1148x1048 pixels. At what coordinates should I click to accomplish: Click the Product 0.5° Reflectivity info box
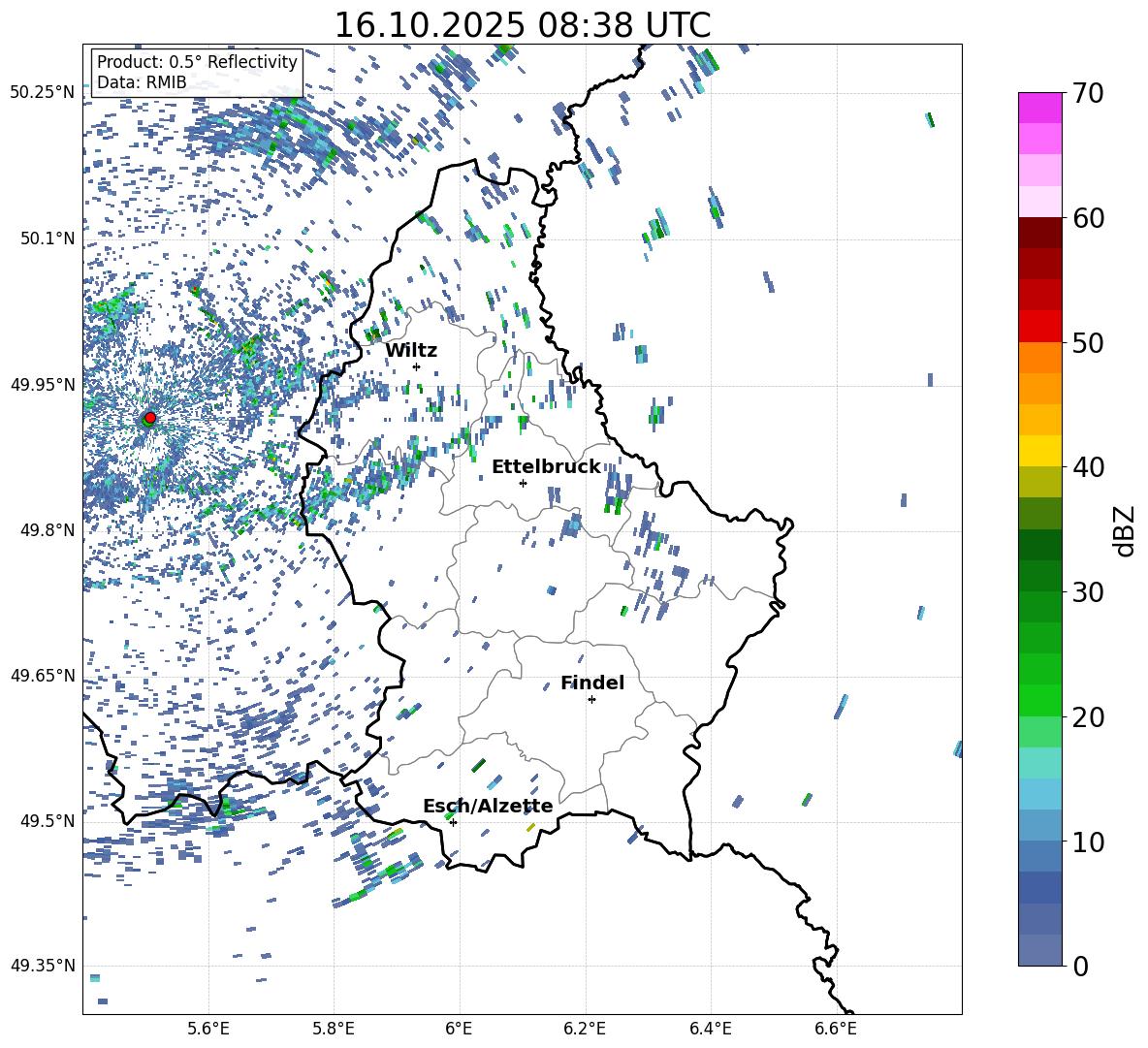197,72
